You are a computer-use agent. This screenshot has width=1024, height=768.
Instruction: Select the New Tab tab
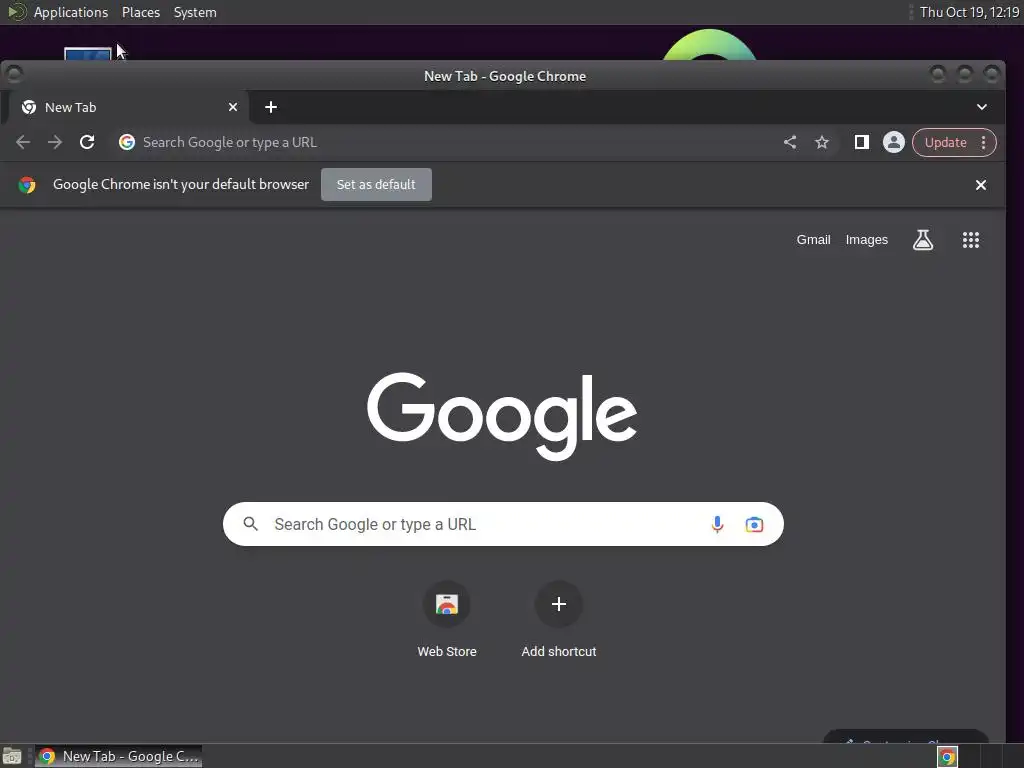(127, 107)
